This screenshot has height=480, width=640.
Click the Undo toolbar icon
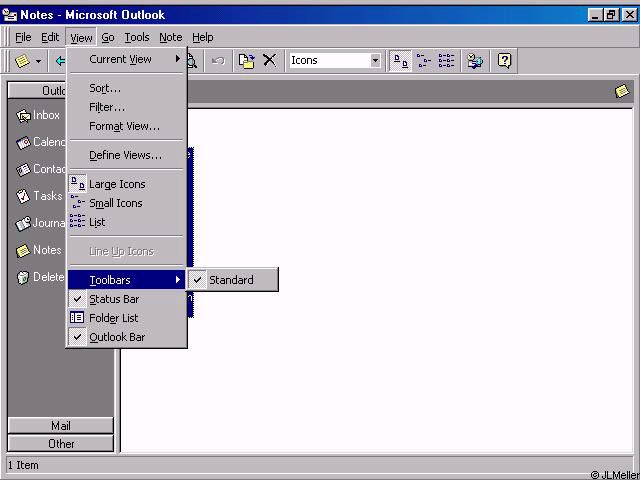point(218,61)
